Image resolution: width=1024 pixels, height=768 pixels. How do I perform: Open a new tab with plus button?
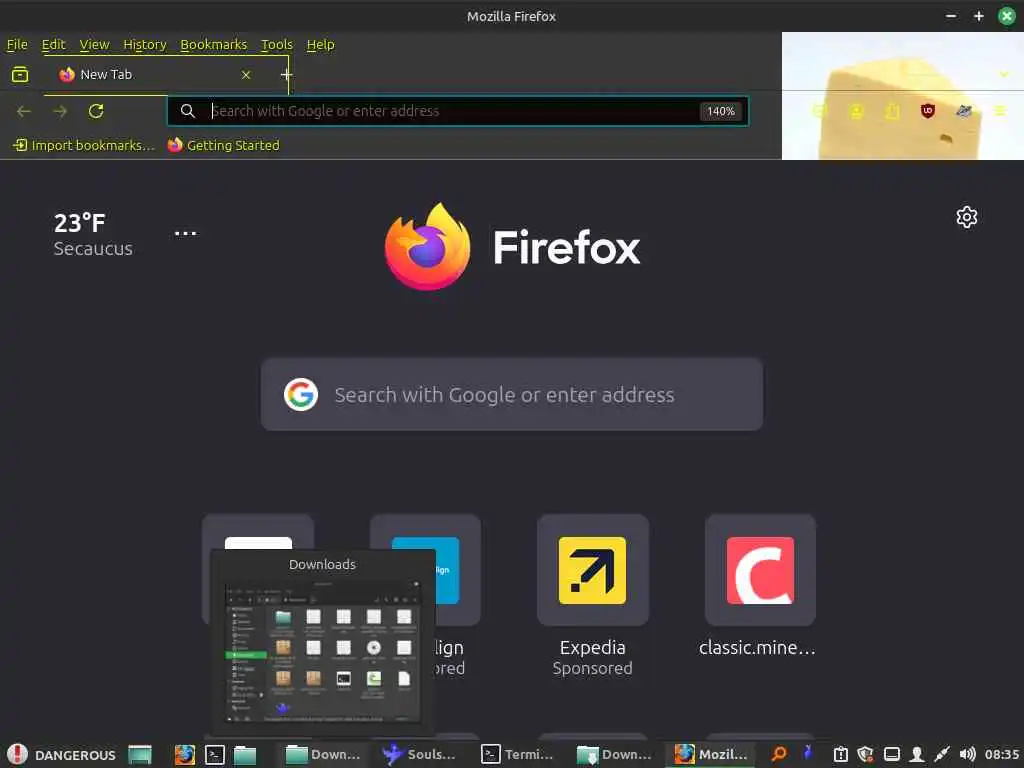pos(286,74)
